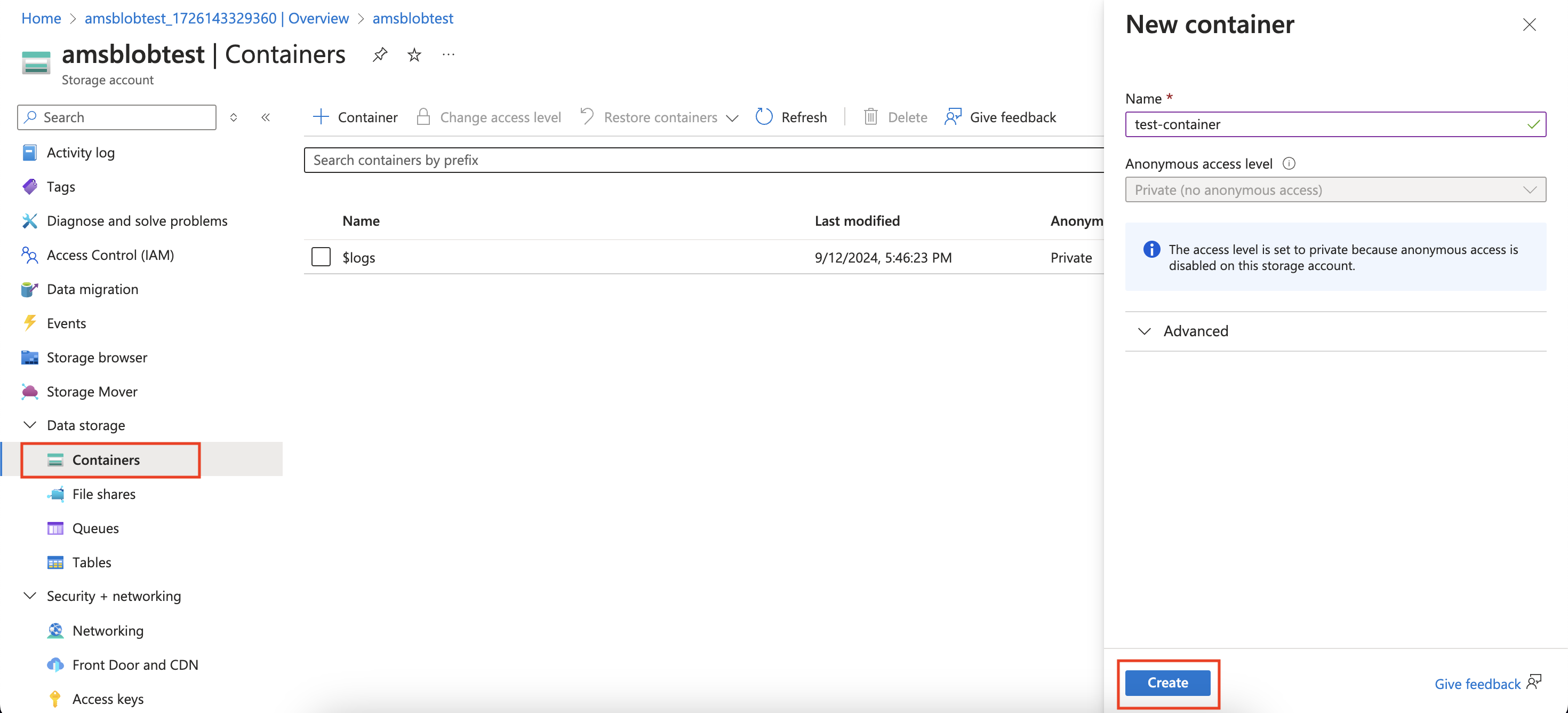Pin the amsblobtest page to dashboard
Screen dimensions: 1568x713
380,55
